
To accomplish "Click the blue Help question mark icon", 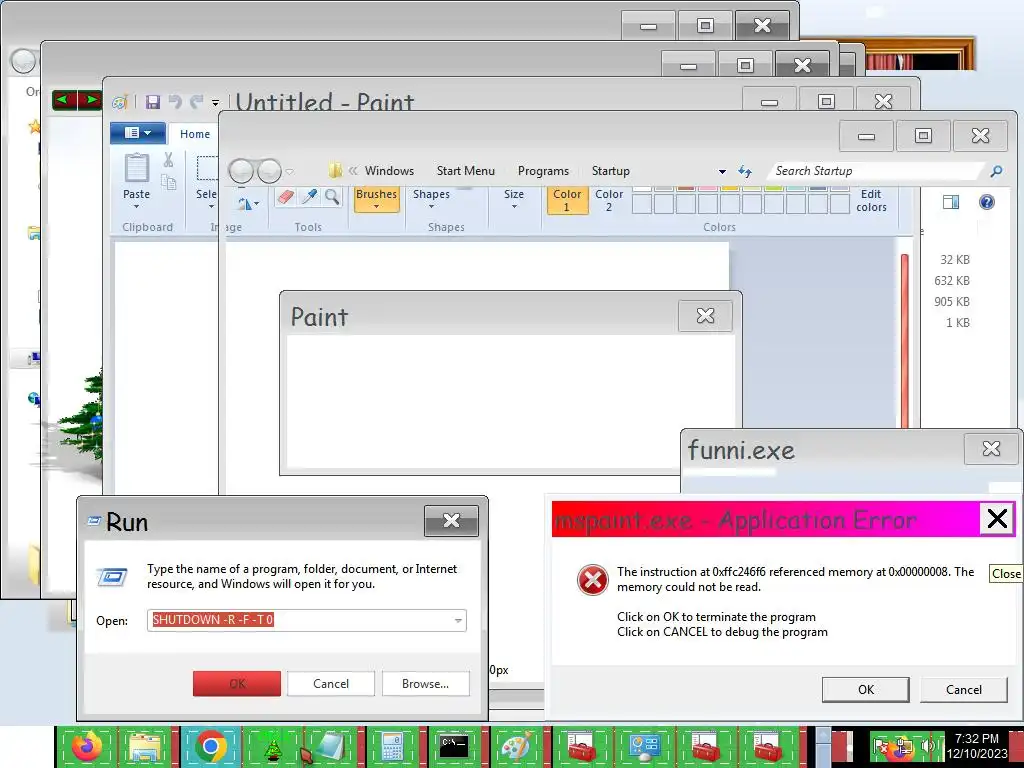I will (987, 202).
